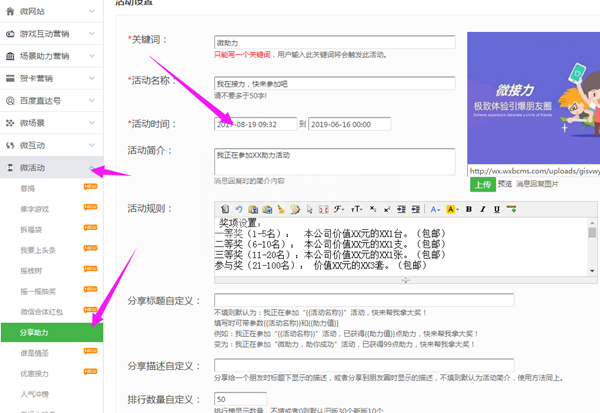Click the rules editor scrollbar up arrow

pyautogui.click(x=592, y=222)
